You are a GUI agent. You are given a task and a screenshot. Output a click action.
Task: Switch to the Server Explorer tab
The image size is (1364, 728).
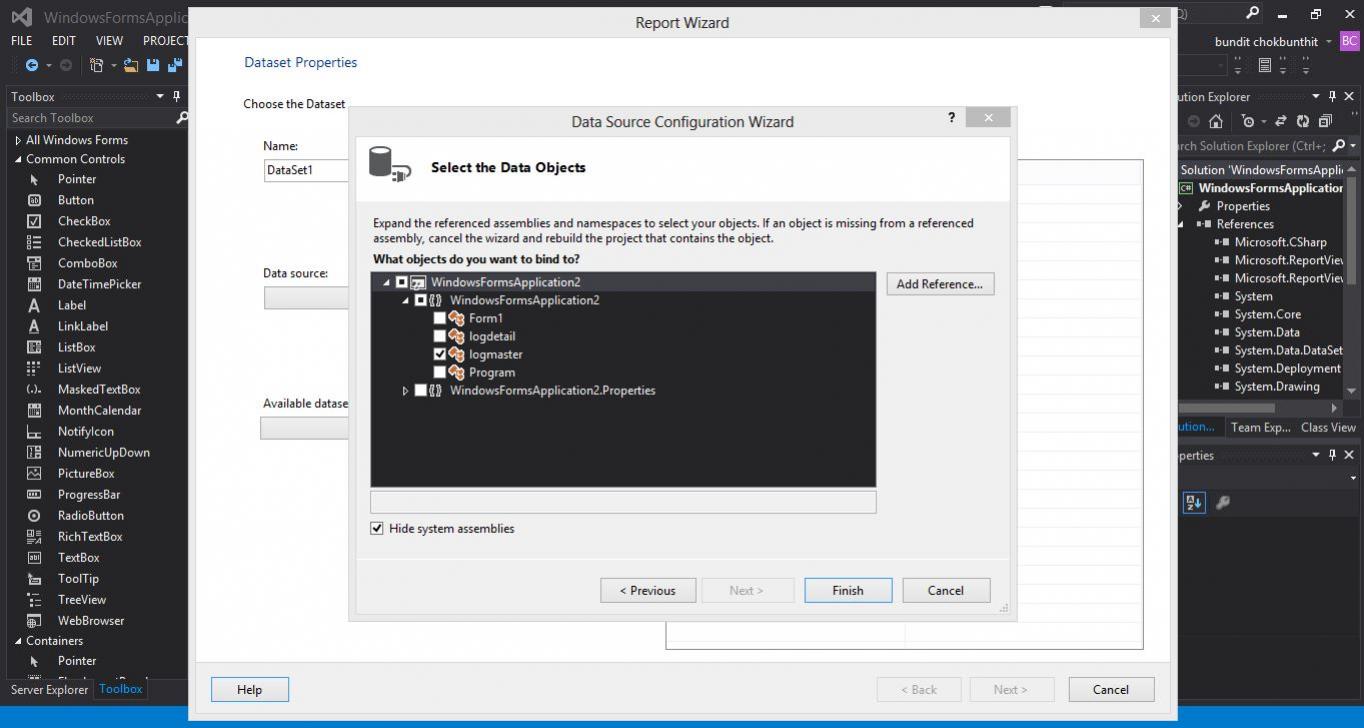pos(47,689)
